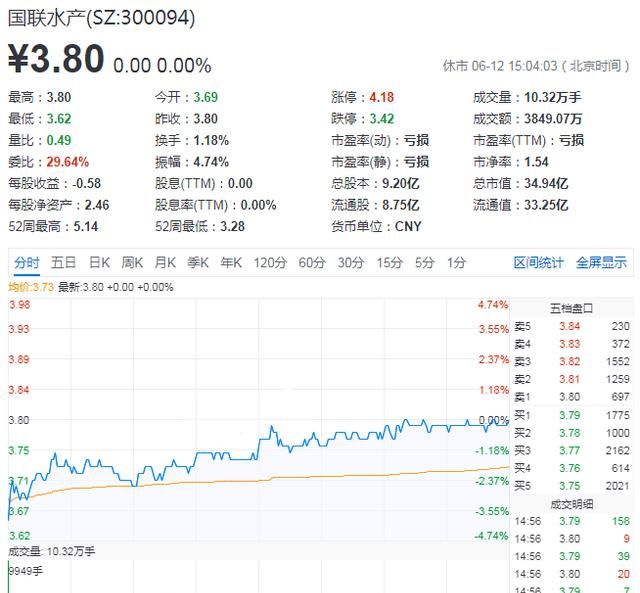Screen dimensions: 640x593
Task: Click the 货币单位 value CNY
Action: tap(408, 227)
